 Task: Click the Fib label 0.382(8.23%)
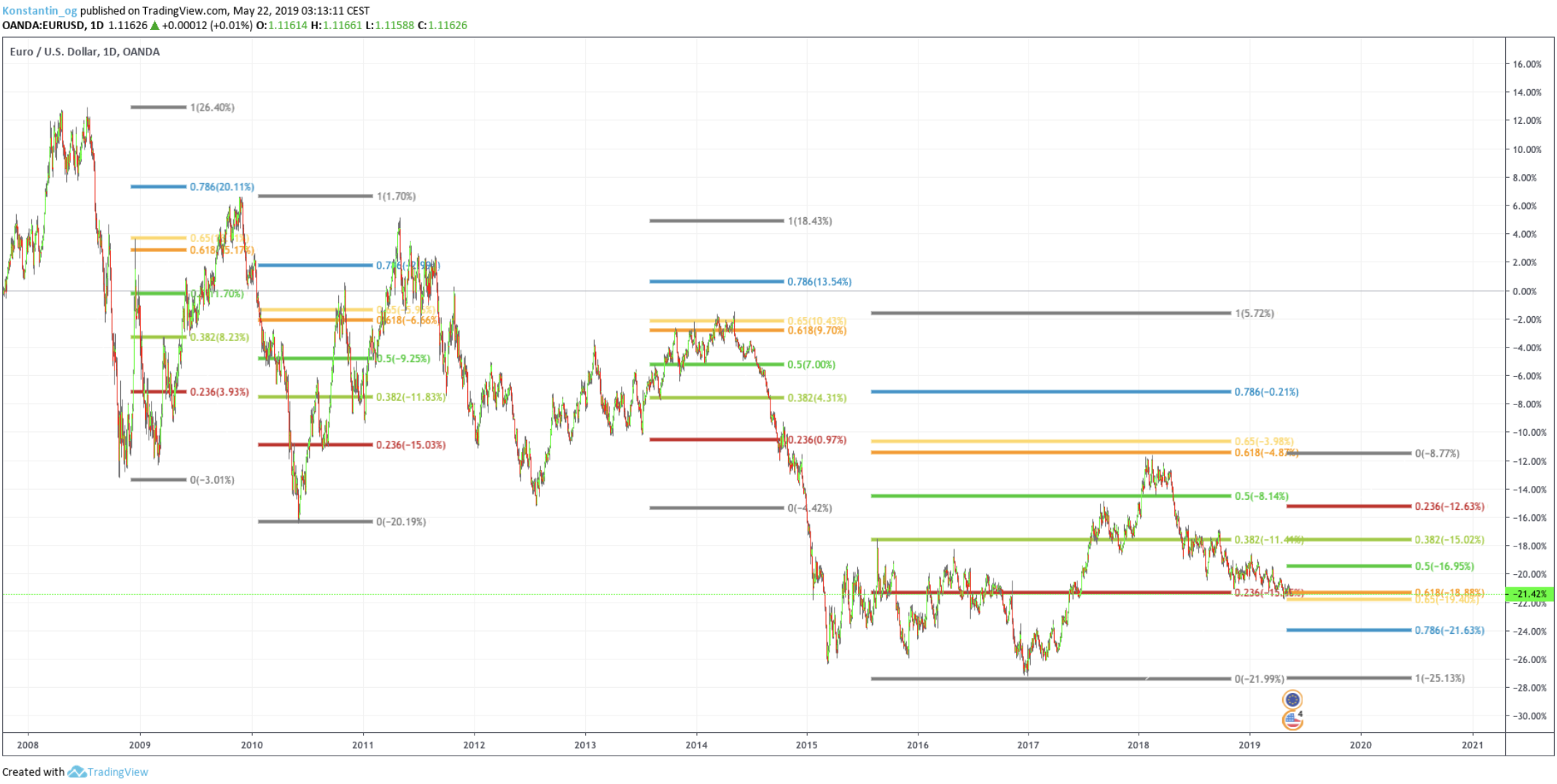[x=219, y=337]
